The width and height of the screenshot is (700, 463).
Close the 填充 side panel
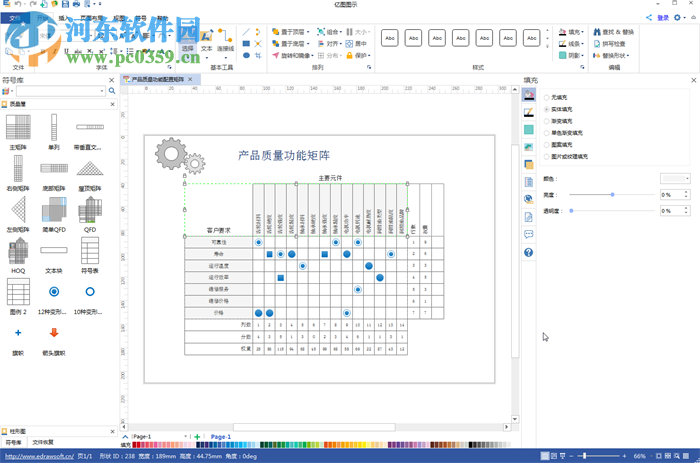[x=694, y=80]
